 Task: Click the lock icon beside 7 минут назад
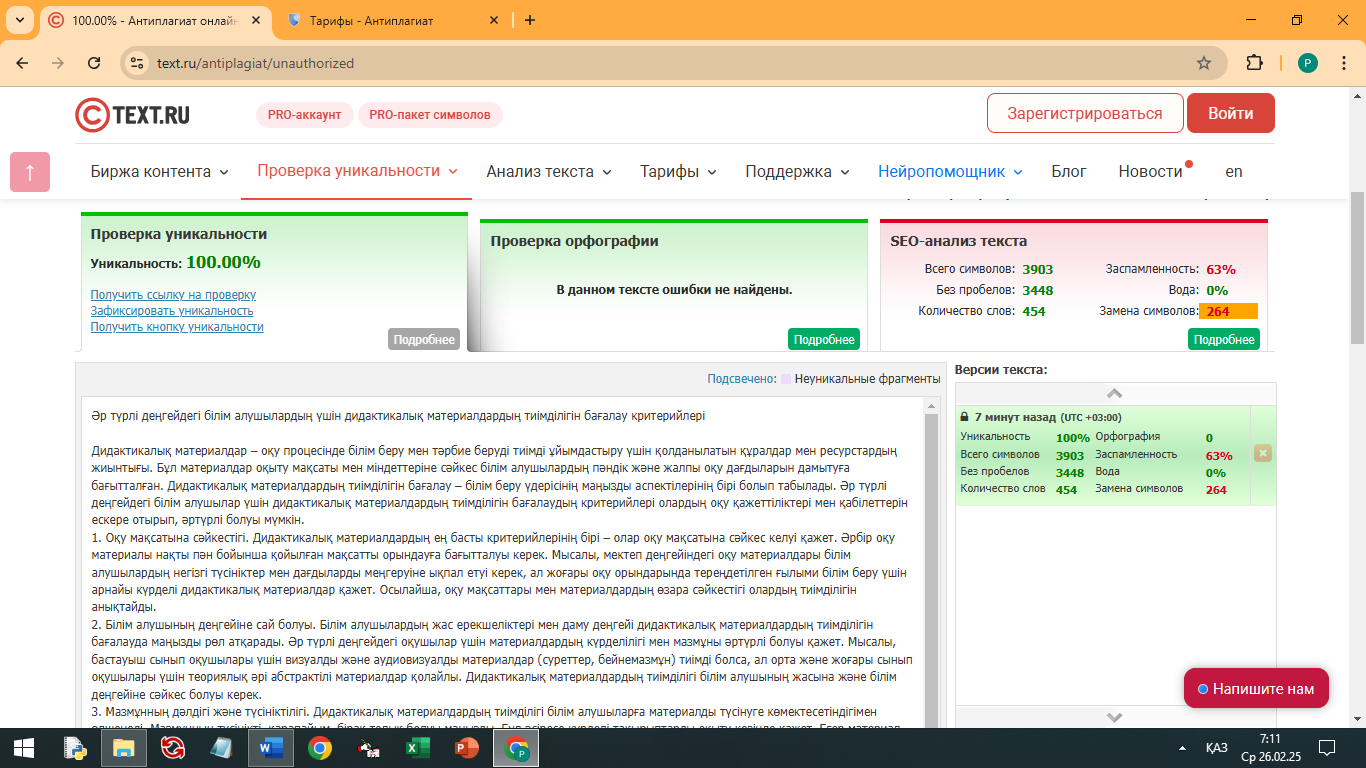coord(964,417)
